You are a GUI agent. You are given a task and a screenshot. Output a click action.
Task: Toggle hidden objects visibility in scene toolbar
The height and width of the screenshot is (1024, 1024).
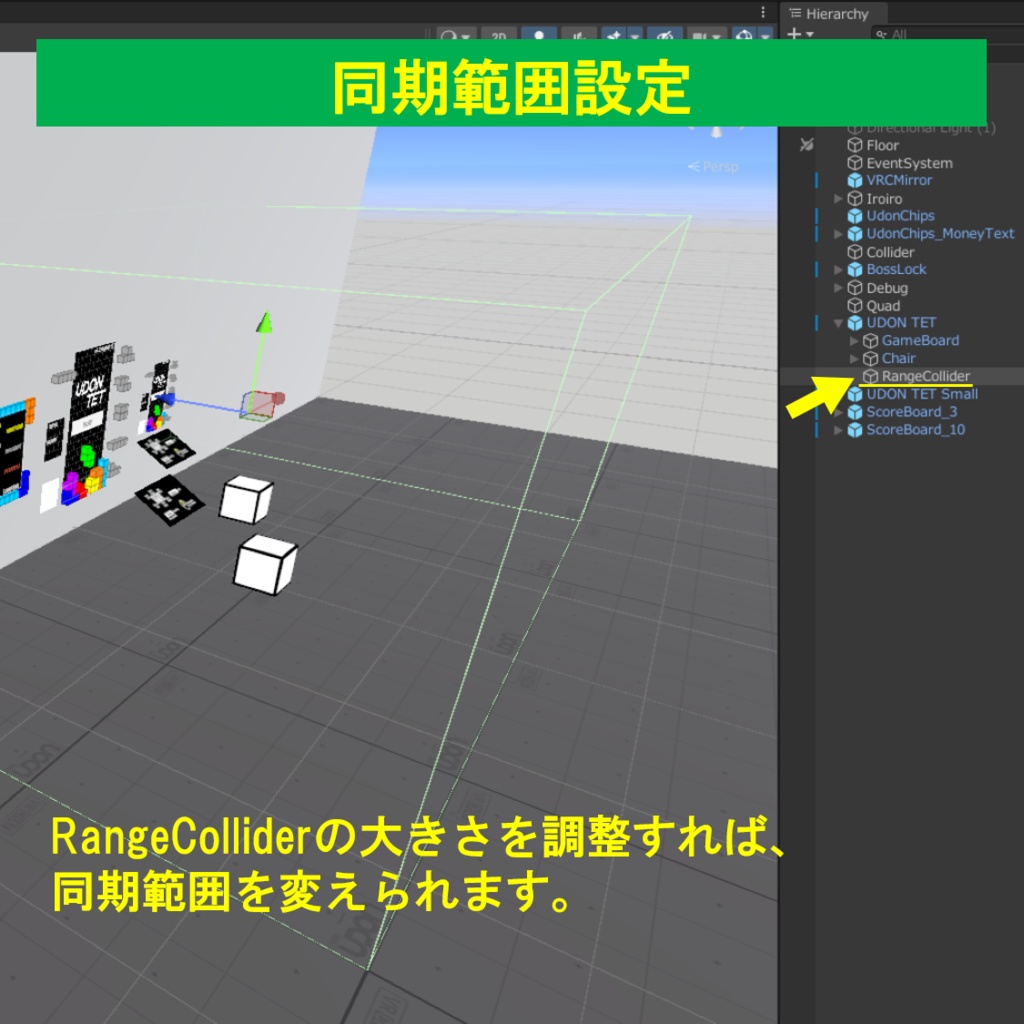pos(665,34)
